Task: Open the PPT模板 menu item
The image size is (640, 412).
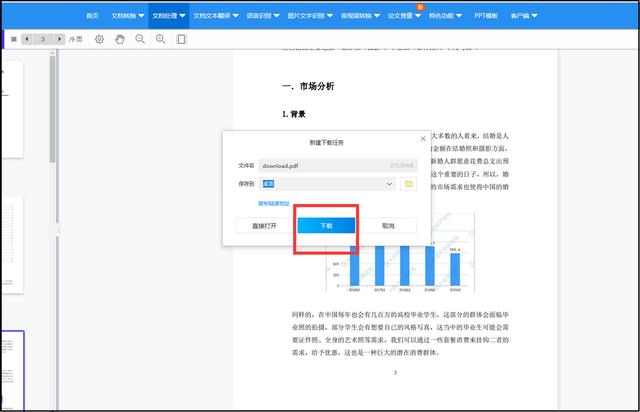Action: (x=486, y=16)
